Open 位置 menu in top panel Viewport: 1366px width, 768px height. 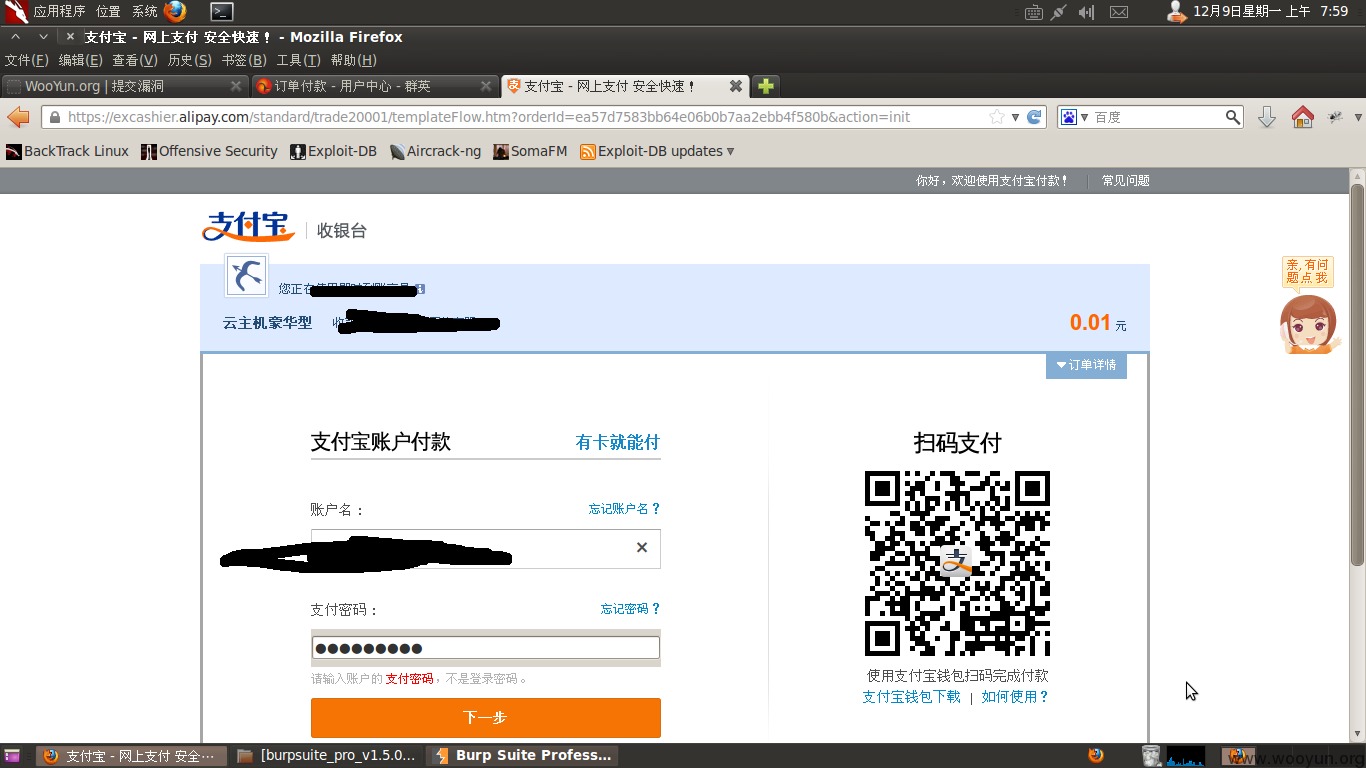108,12
